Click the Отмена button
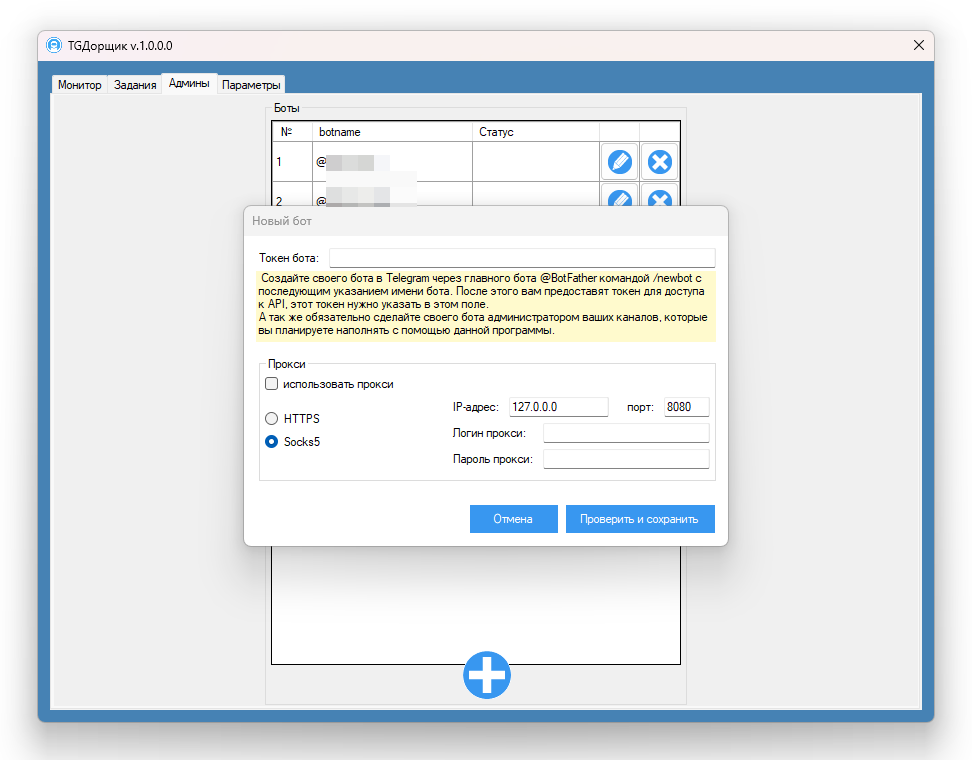Screen dimensions: 972x760 pyautogui.click(x=513, y=519)
